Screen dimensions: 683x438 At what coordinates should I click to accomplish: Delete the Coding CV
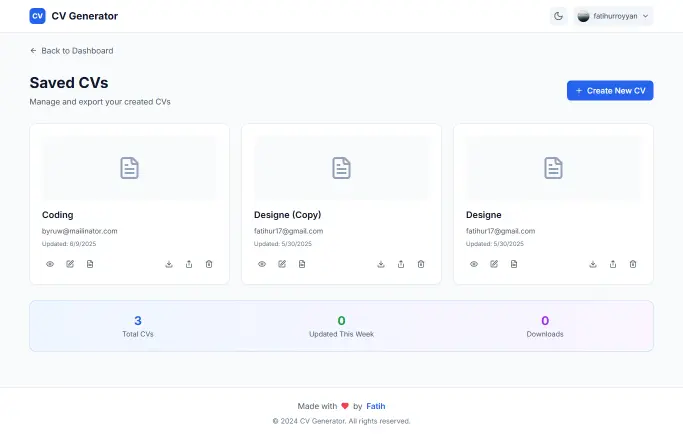coord(209,264)
